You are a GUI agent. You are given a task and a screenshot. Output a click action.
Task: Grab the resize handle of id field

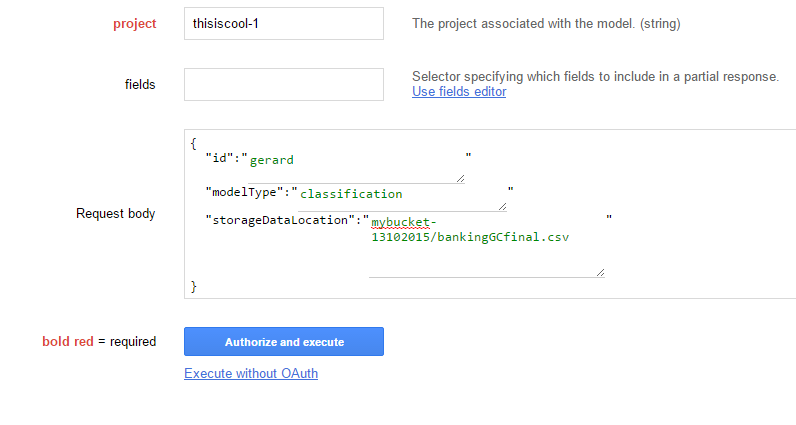pyautogui.click(x=460, y=178)
